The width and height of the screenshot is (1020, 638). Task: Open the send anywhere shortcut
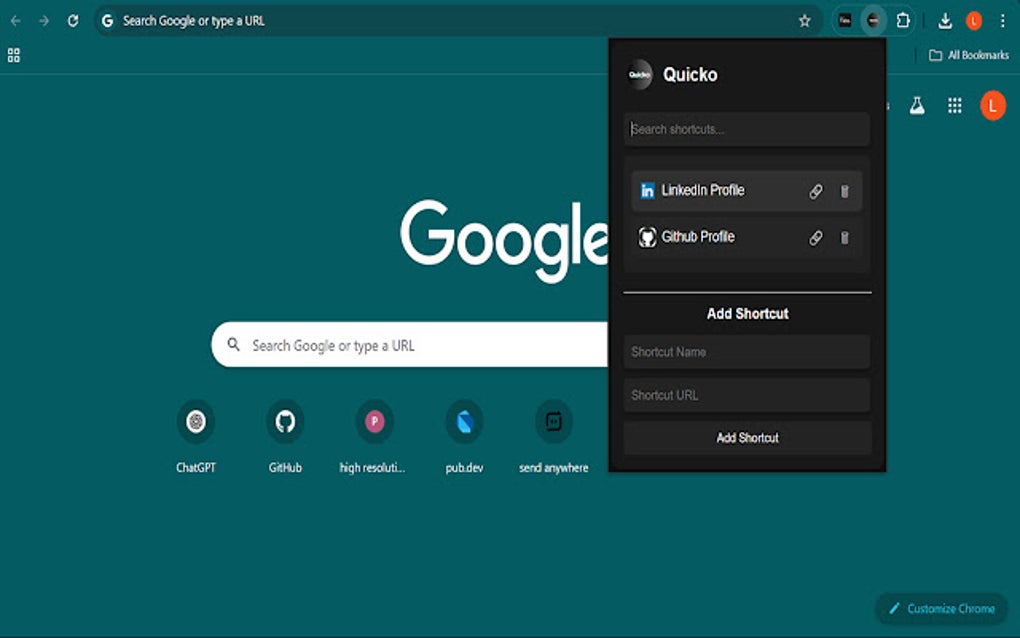point(552,420)
